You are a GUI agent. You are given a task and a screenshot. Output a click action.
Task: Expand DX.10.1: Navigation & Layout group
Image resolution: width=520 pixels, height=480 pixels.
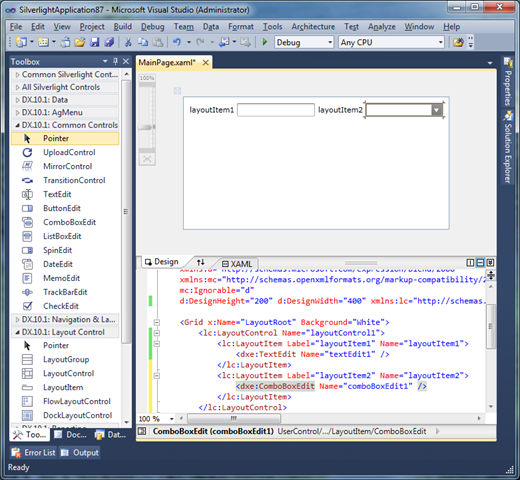coord(18,320)
